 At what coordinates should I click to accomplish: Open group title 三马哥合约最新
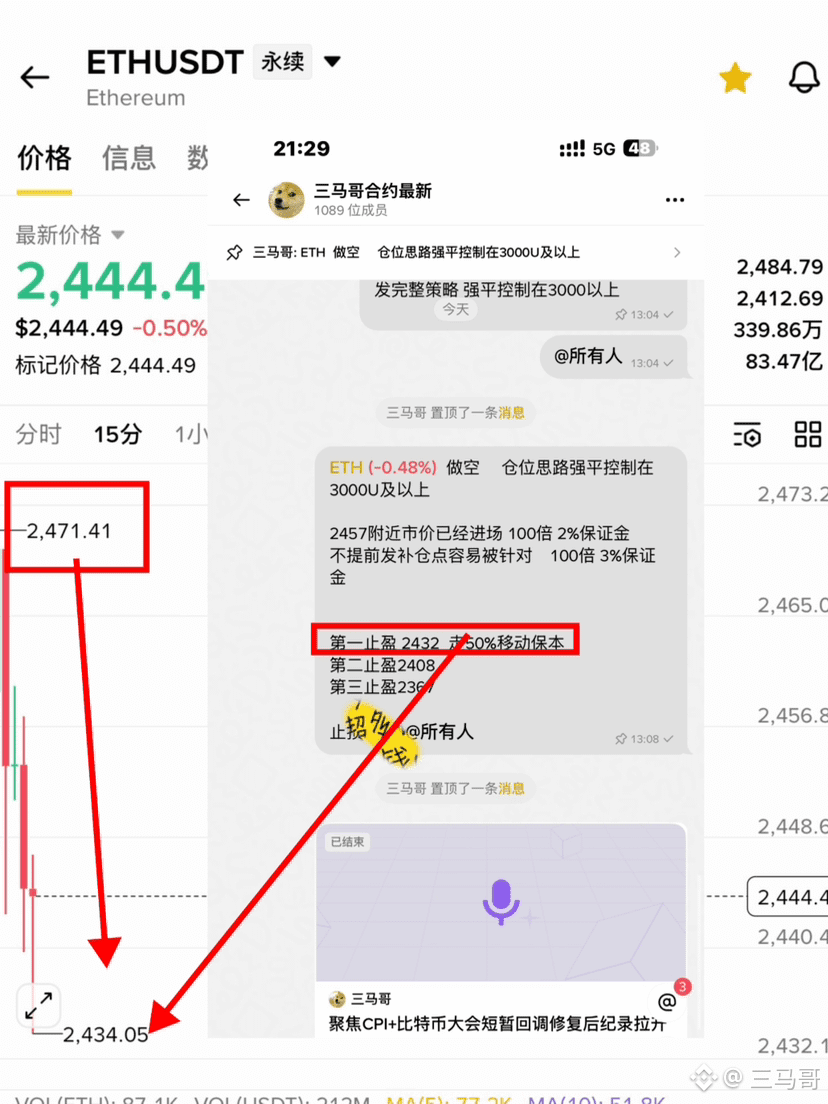pyautogui.click(x=372, y=191)
